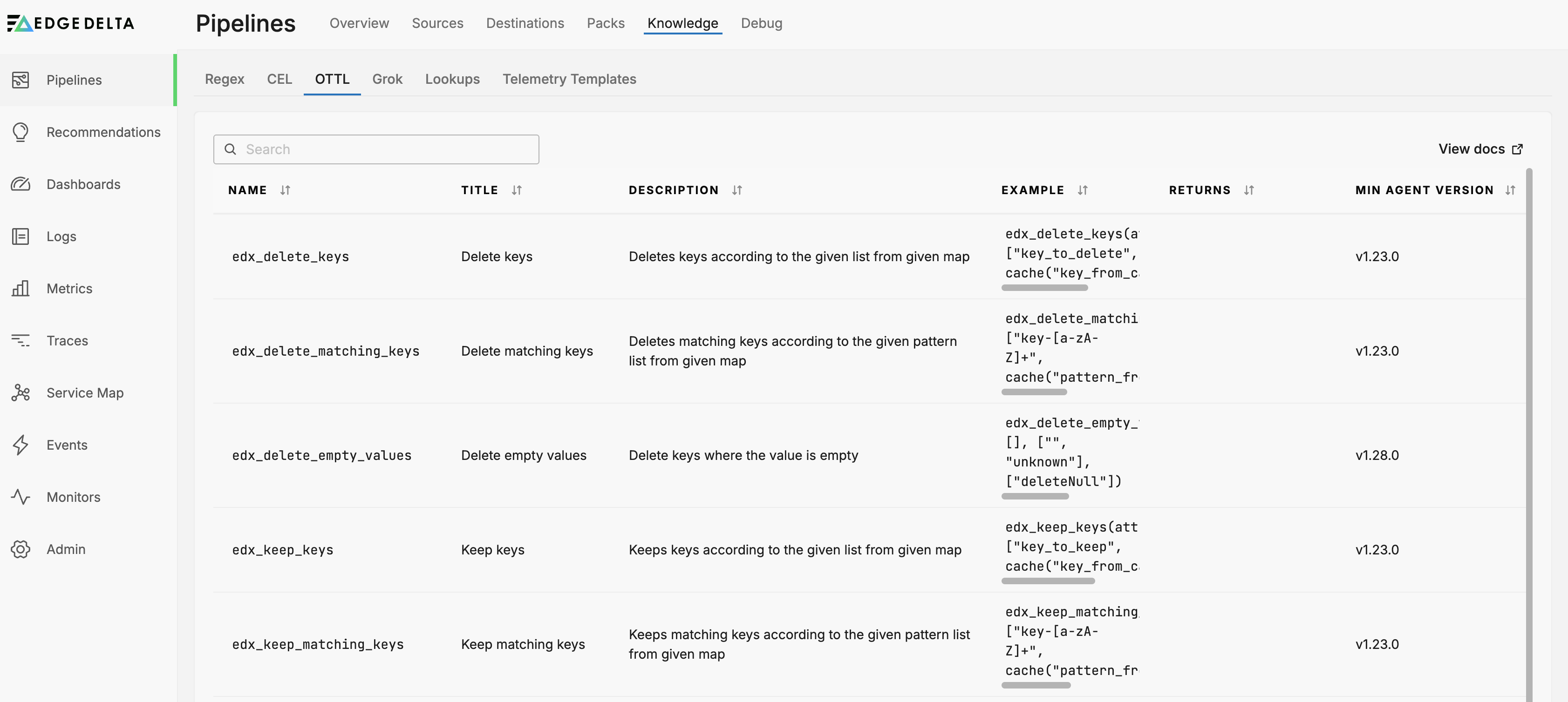Select the edx_keep_matching_keys name cell
This screenshot has height=702, width=1568.
tap(318, 644)
